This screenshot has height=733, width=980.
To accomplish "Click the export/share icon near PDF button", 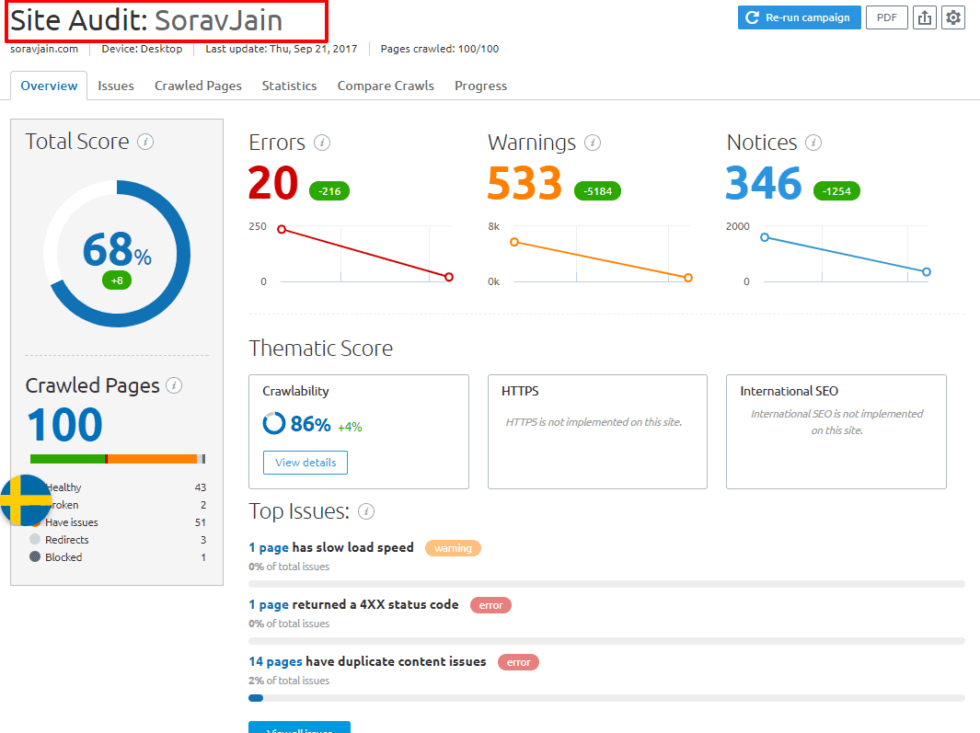I will (925, 17).
